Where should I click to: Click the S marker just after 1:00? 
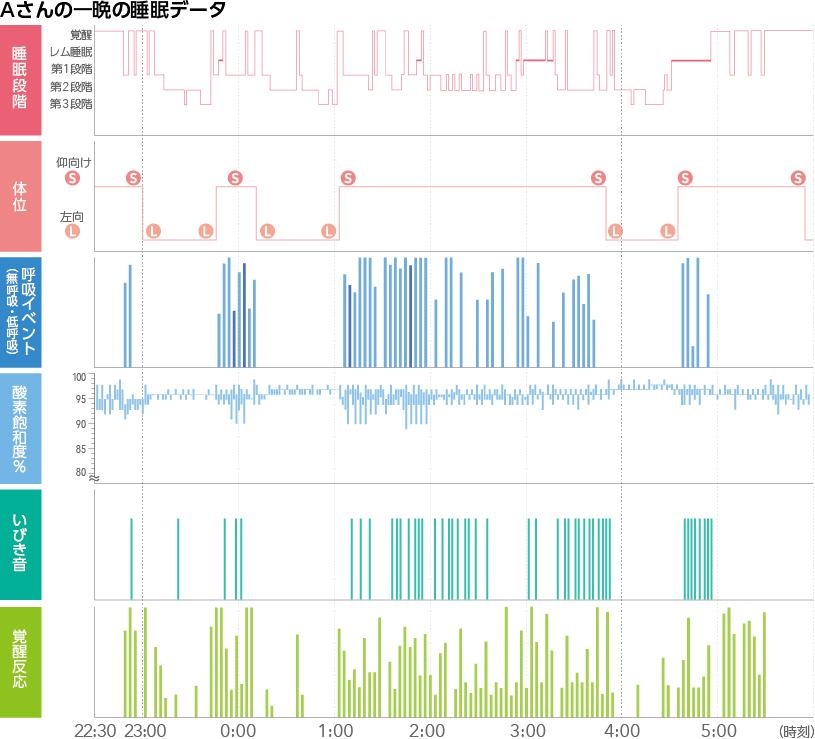point(348,178)
